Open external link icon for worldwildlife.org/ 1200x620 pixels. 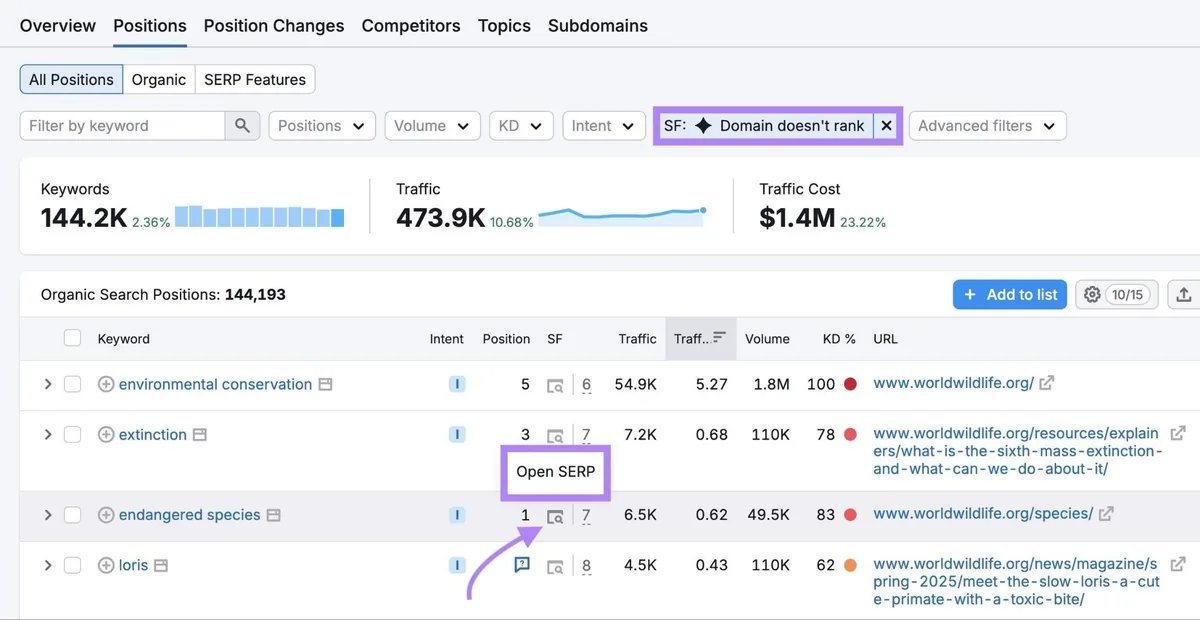(x=1046, y=383)
